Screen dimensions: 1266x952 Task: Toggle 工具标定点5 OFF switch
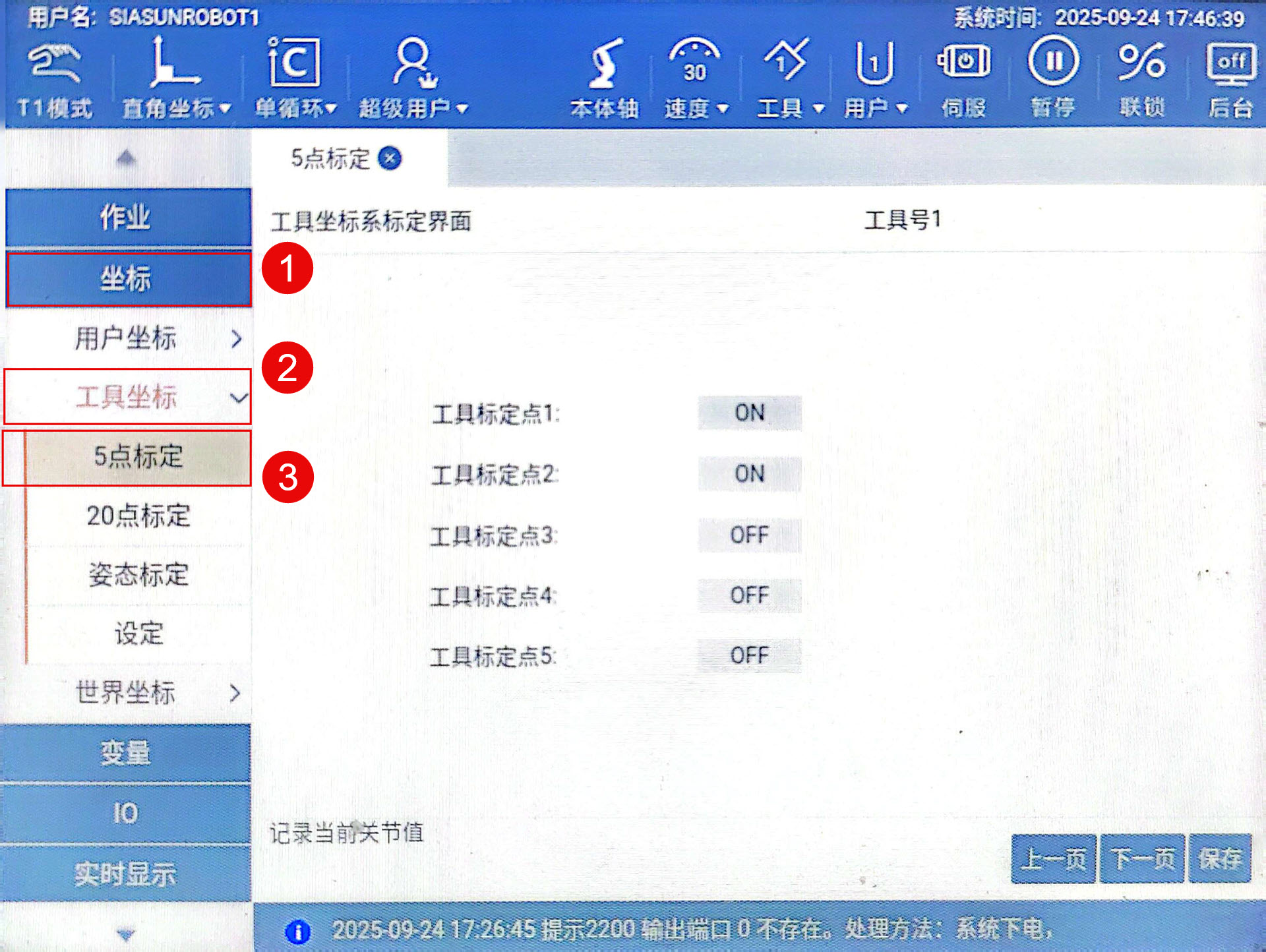coord(750,655)
